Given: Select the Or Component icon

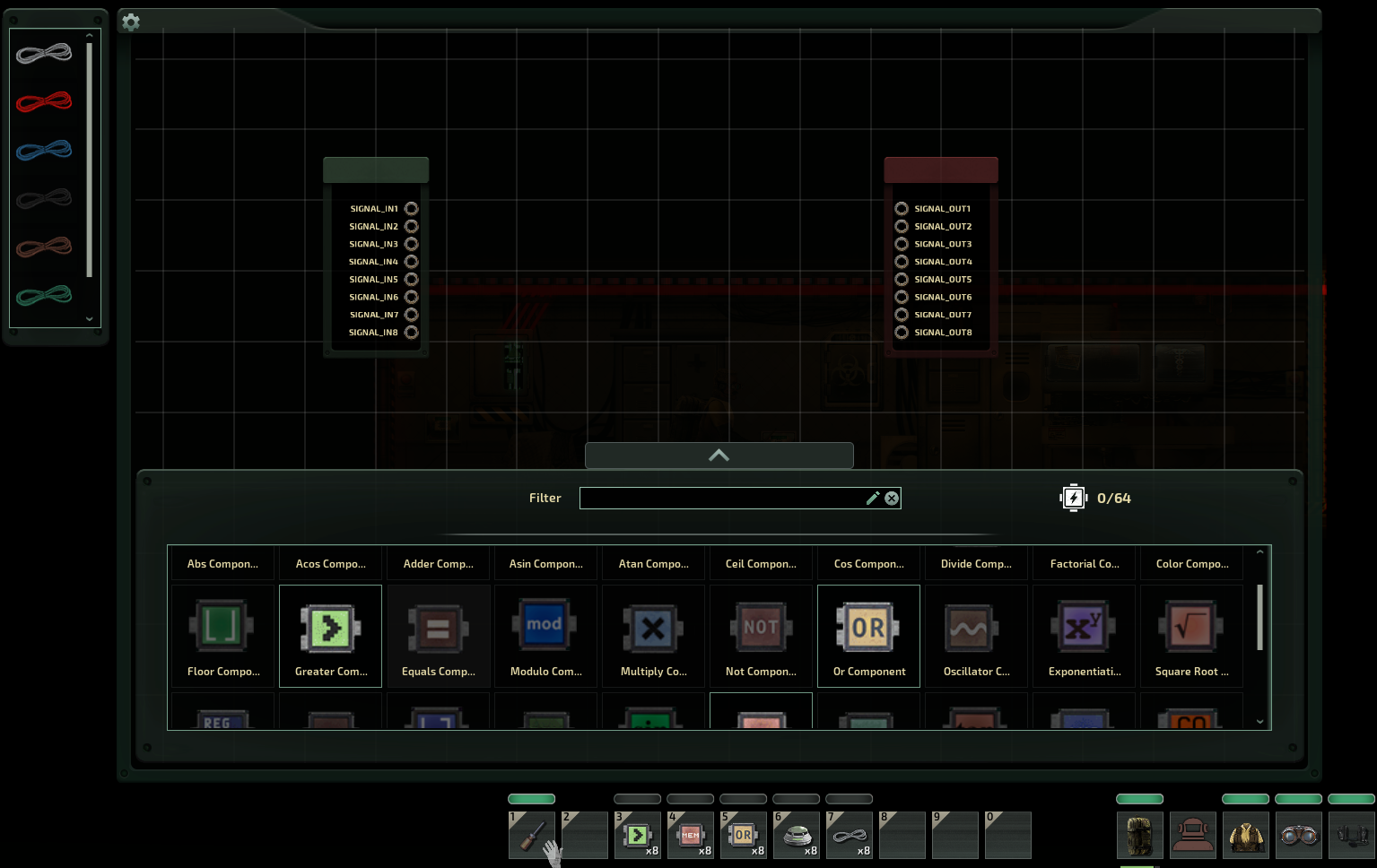Looking at the screenshot, I should (x=868, y=626).
